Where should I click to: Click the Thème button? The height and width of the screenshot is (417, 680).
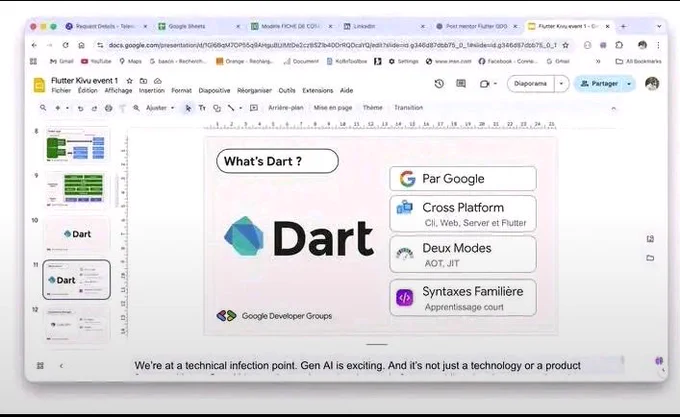point(373,108)
